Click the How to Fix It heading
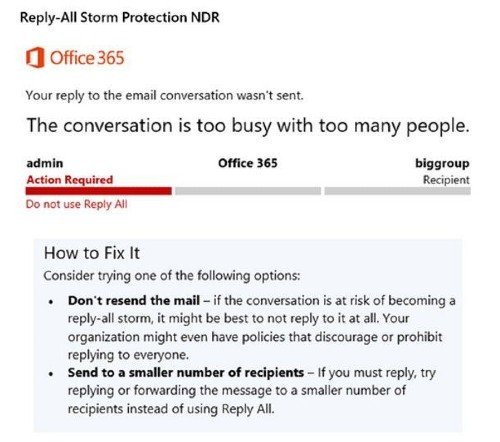The width and height of the screenshot is (500, 442). 92,253
